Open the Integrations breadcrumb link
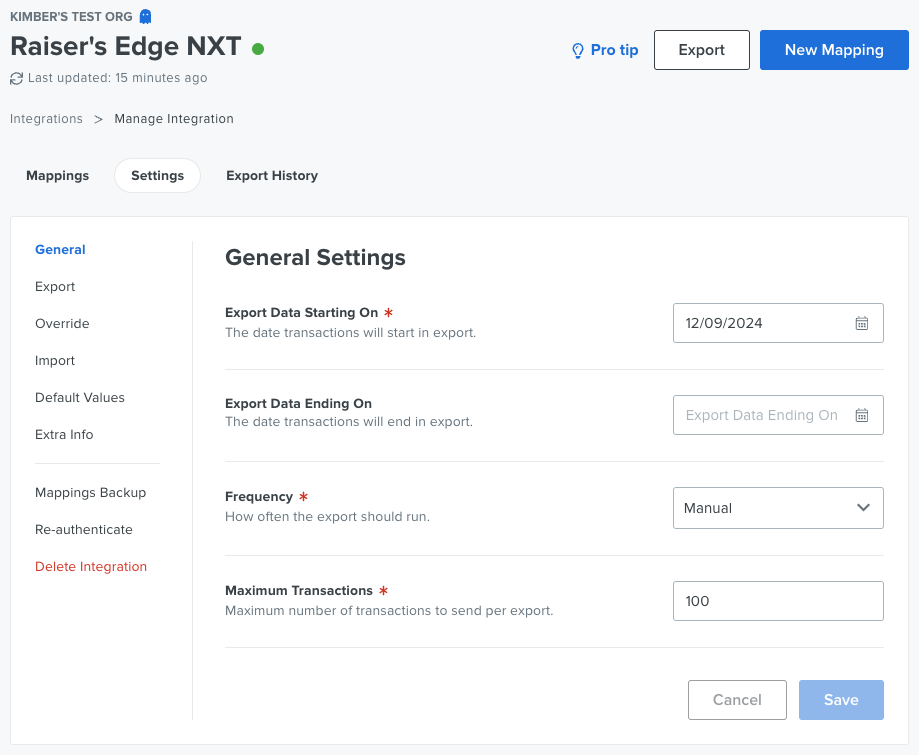The image size is (919, 755). click(x=46, y=118)
